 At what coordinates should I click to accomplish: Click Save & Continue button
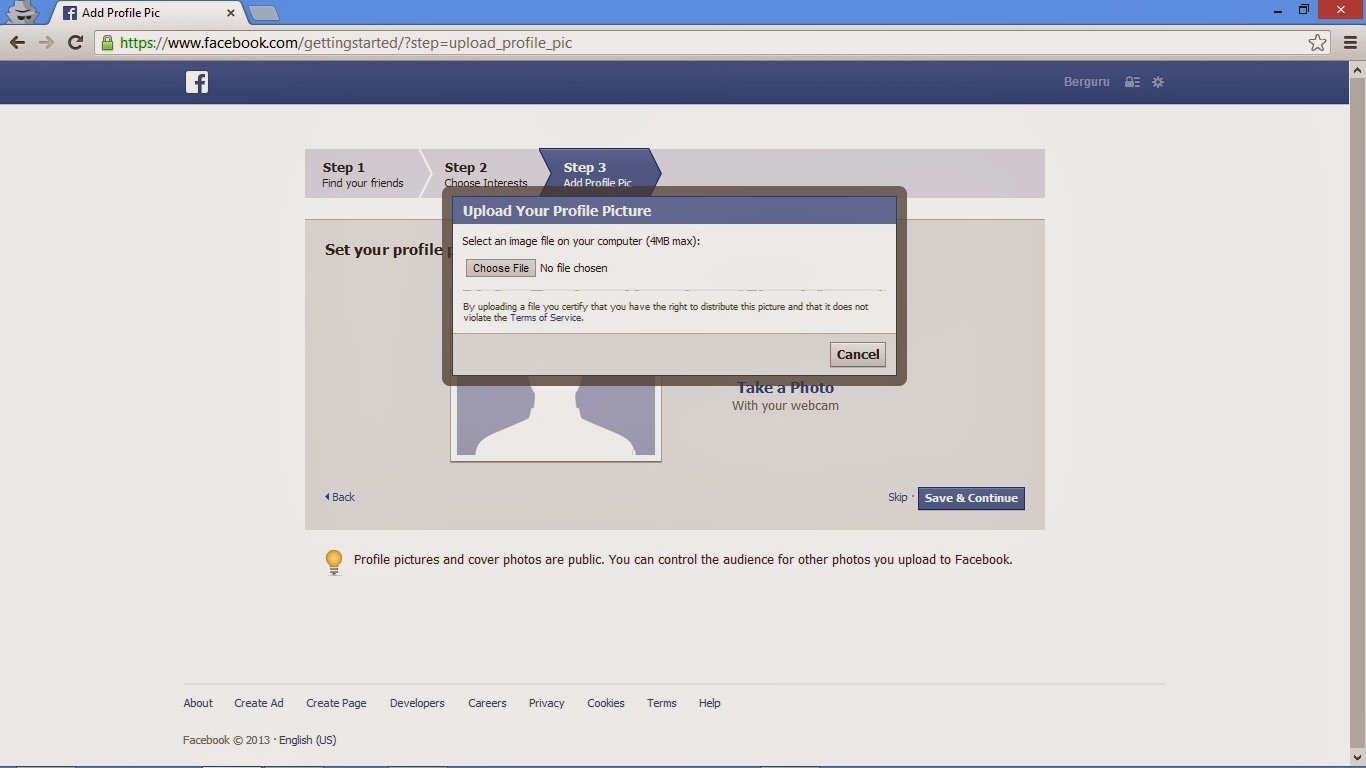(971, 498)
